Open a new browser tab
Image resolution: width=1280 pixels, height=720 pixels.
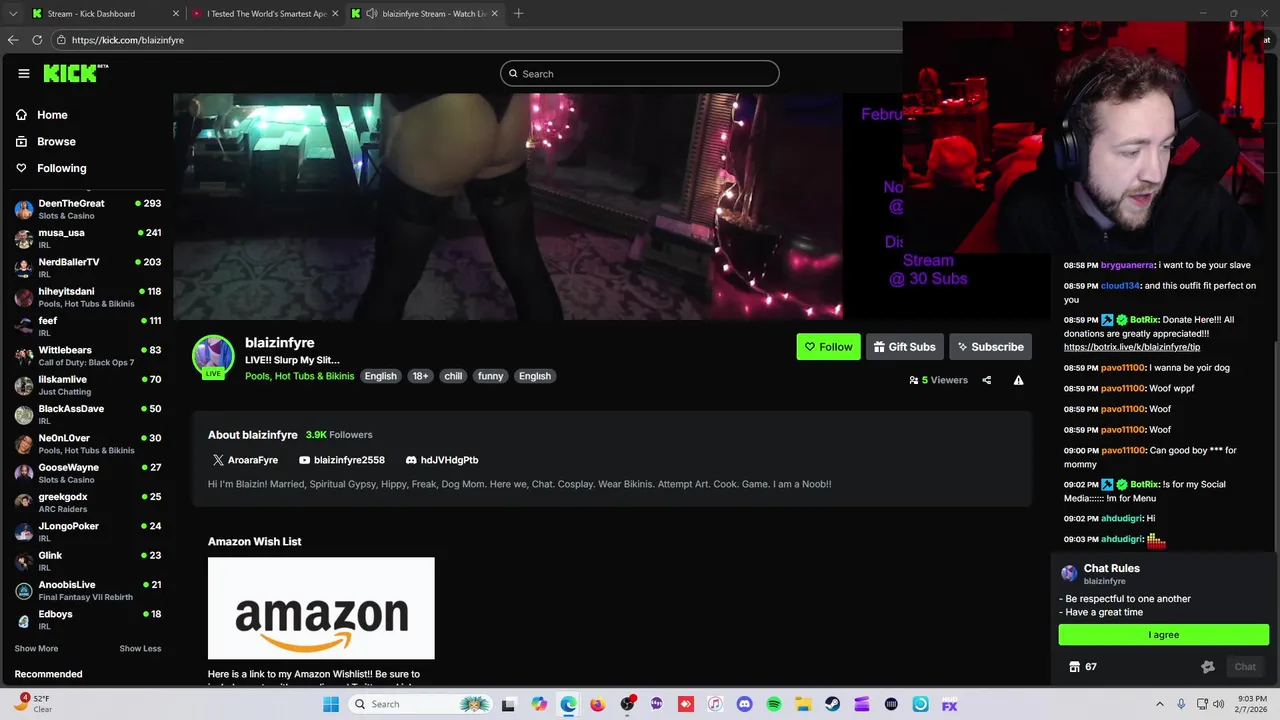pos(518,14)
